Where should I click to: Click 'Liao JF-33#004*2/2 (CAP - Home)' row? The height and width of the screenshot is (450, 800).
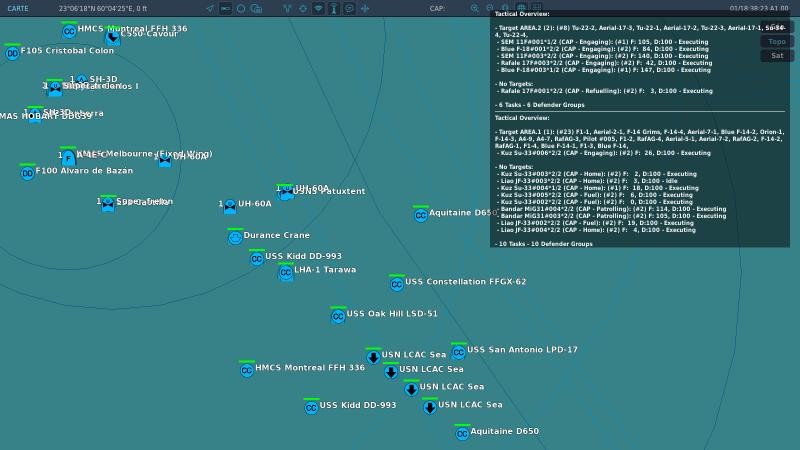598,230
